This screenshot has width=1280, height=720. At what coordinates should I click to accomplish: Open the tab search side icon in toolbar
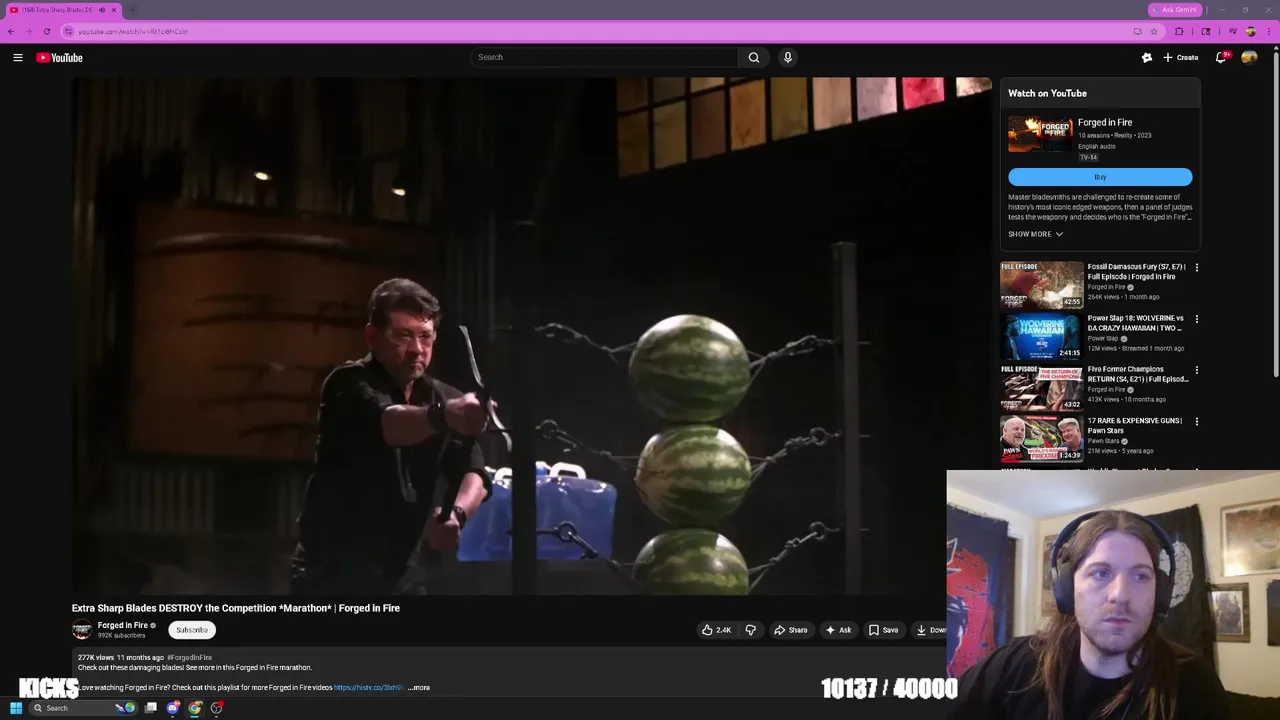point(1205,31)
